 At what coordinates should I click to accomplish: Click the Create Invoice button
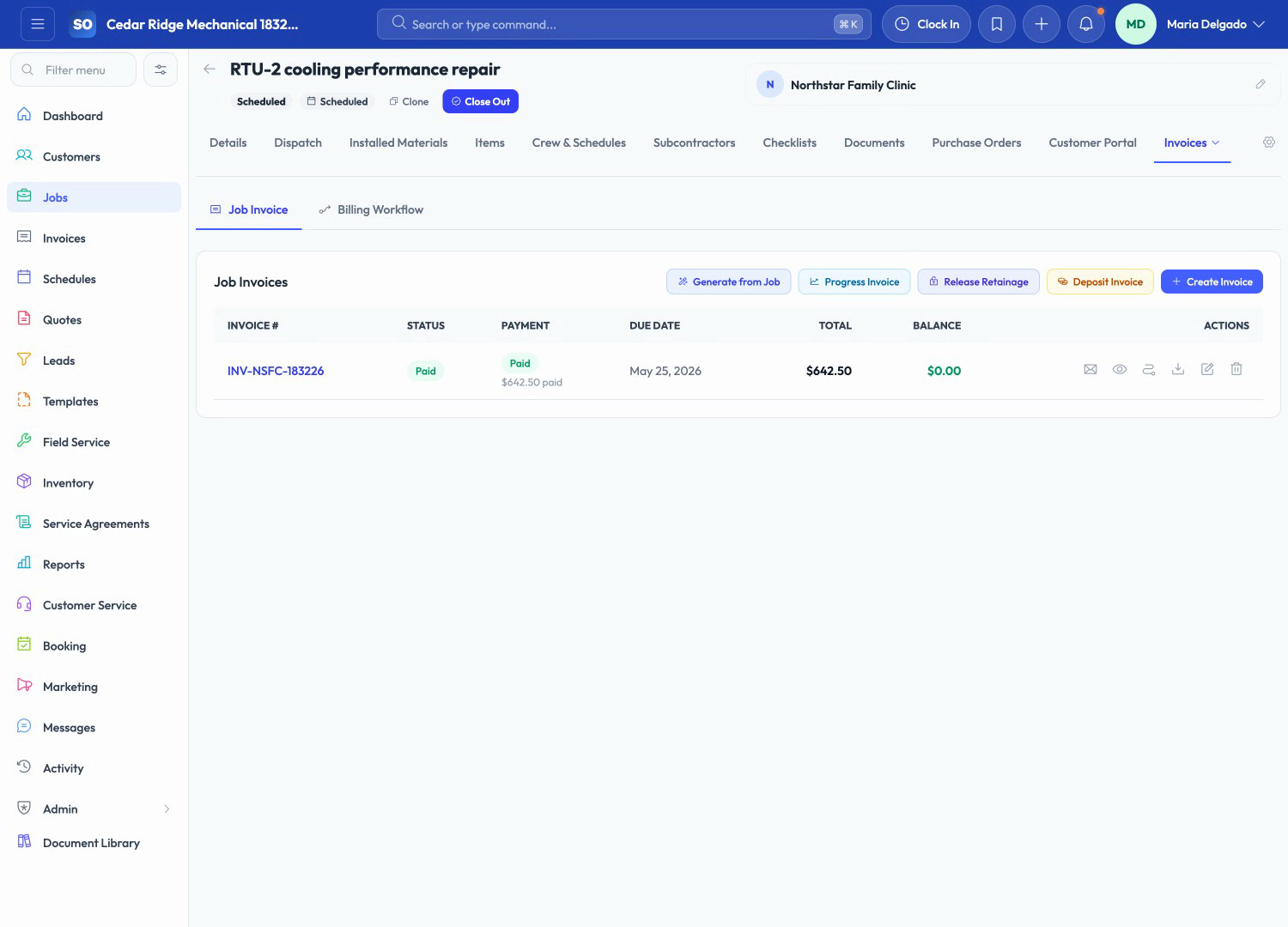click(x=1212, y=282)
